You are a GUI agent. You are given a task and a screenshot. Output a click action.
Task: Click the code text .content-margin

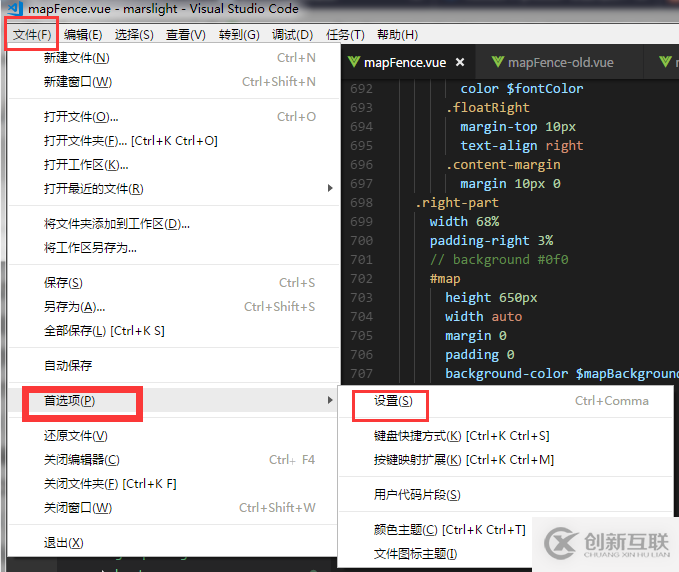pos(504,165)
